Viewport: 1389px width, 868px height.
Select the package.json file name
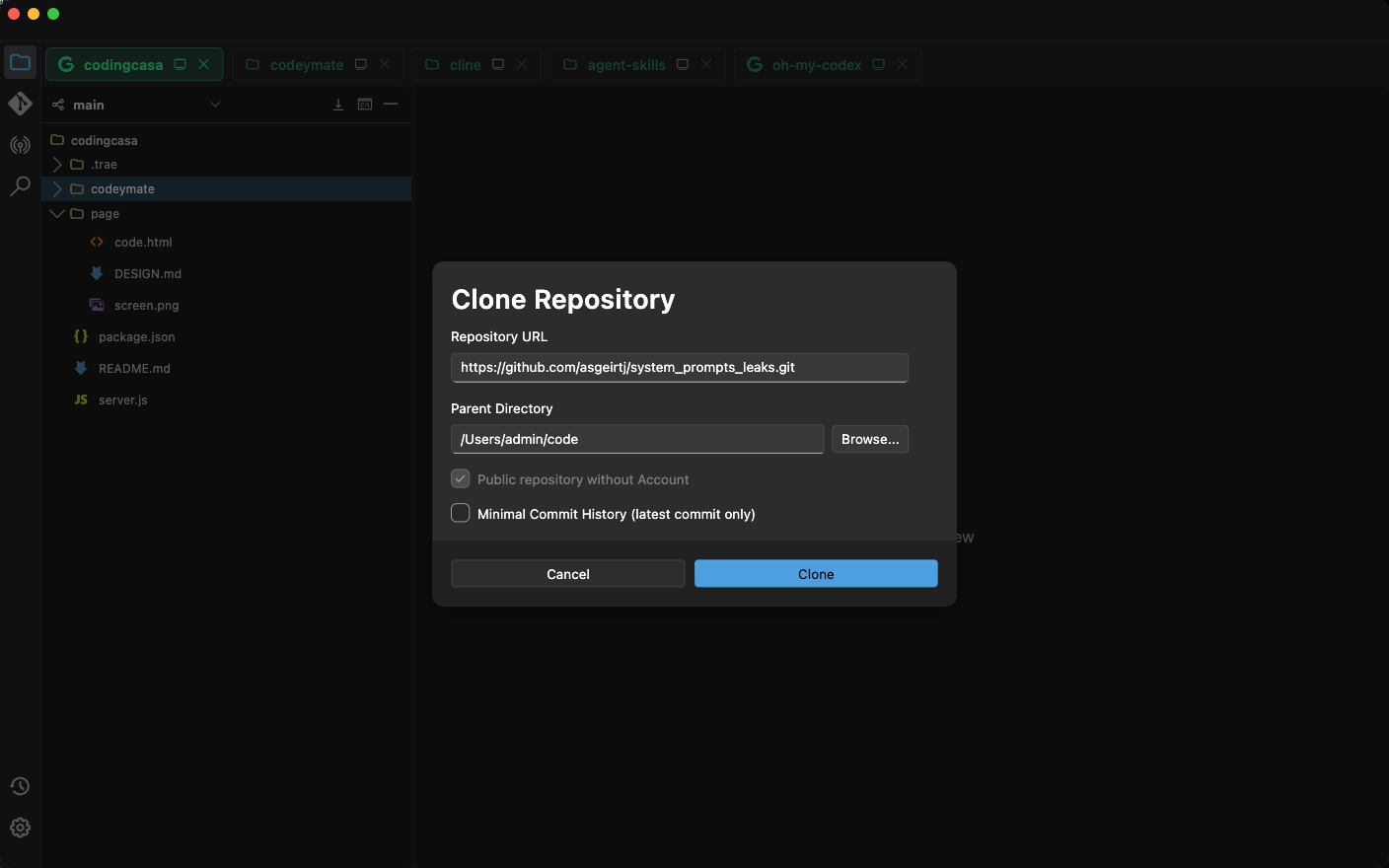click(137, 337)
